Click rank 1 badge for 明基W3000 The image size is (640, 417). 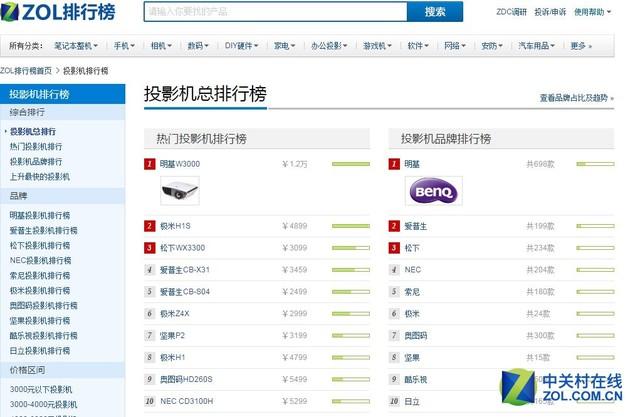coord(149,164)
